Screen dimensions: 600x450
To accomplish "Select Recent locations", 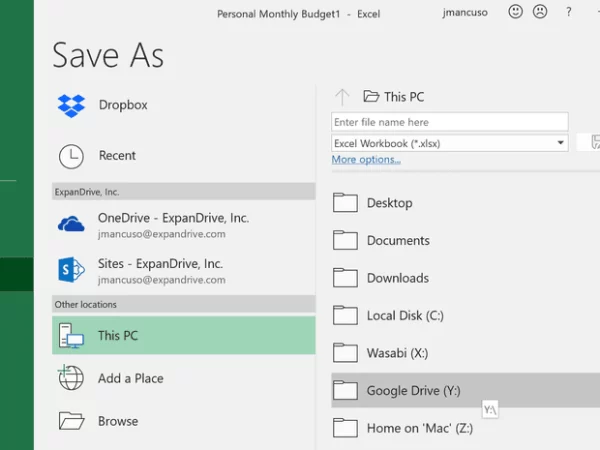I will point(184,156).
